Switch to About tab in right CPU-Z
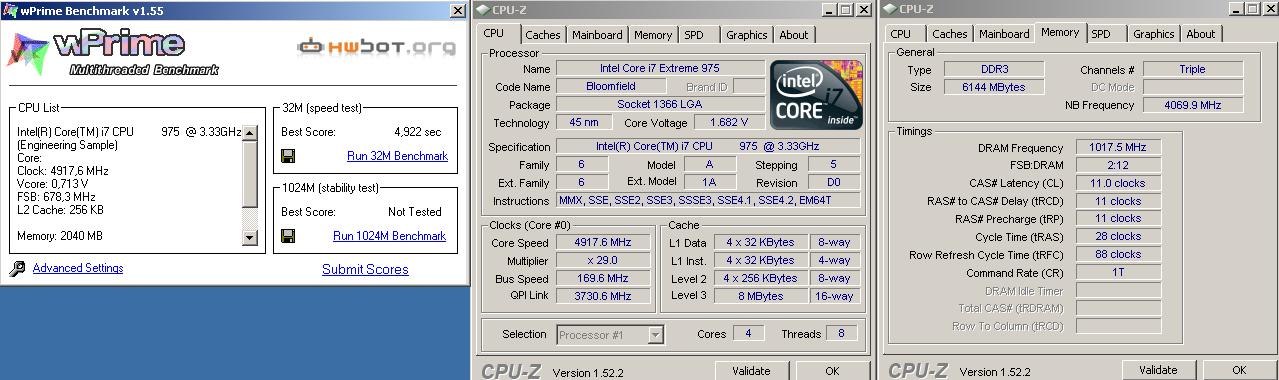1279x380 pixels. click(1201, 34)
